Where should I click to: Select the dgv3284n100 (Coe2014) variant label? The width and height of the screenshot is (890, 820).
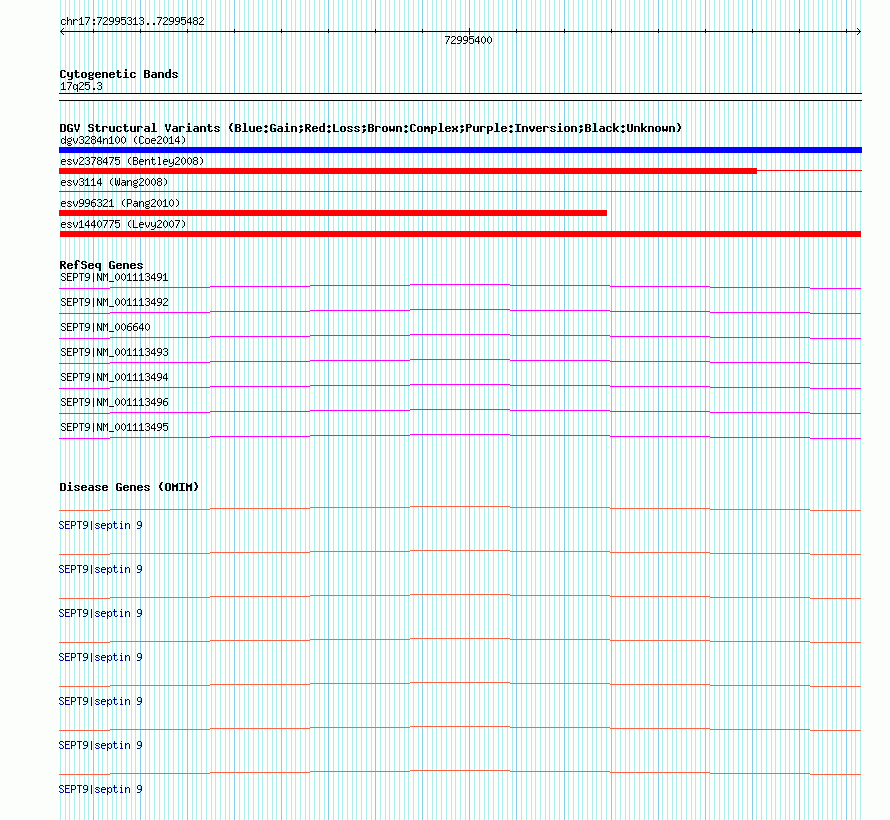[123, 140]
